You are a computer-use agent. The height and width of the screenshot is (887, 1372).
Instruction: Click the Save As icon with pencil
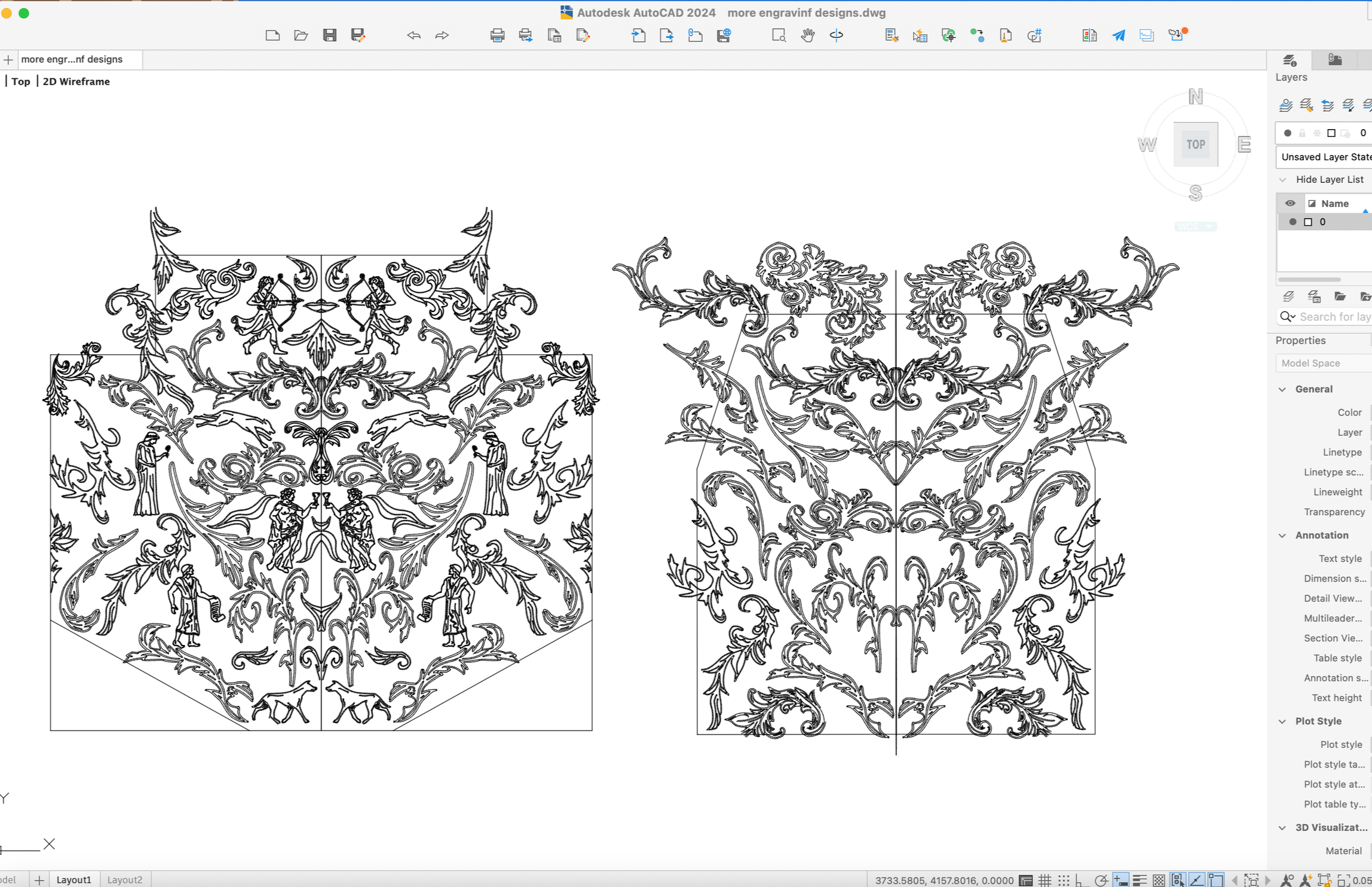(x=359, y=35)
